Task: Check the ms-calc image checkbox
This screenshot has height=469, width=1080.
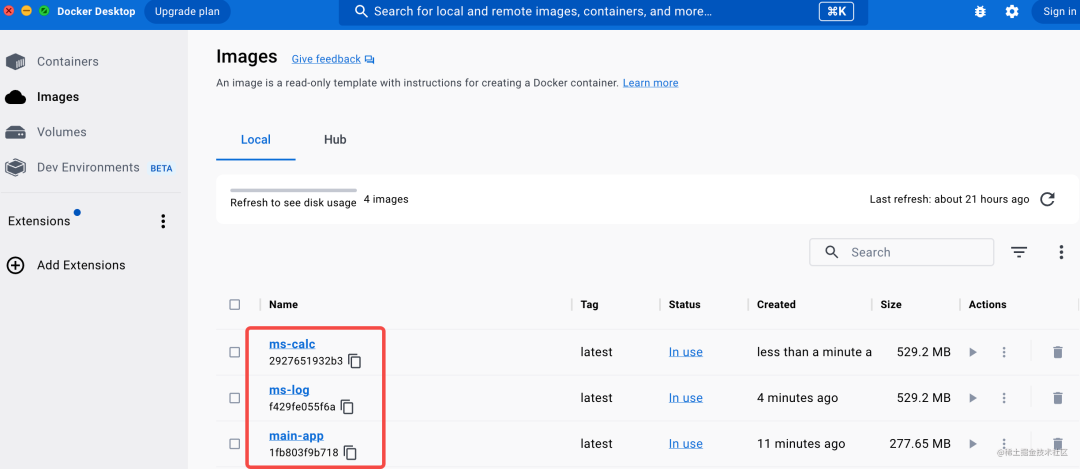Action: 234,352
